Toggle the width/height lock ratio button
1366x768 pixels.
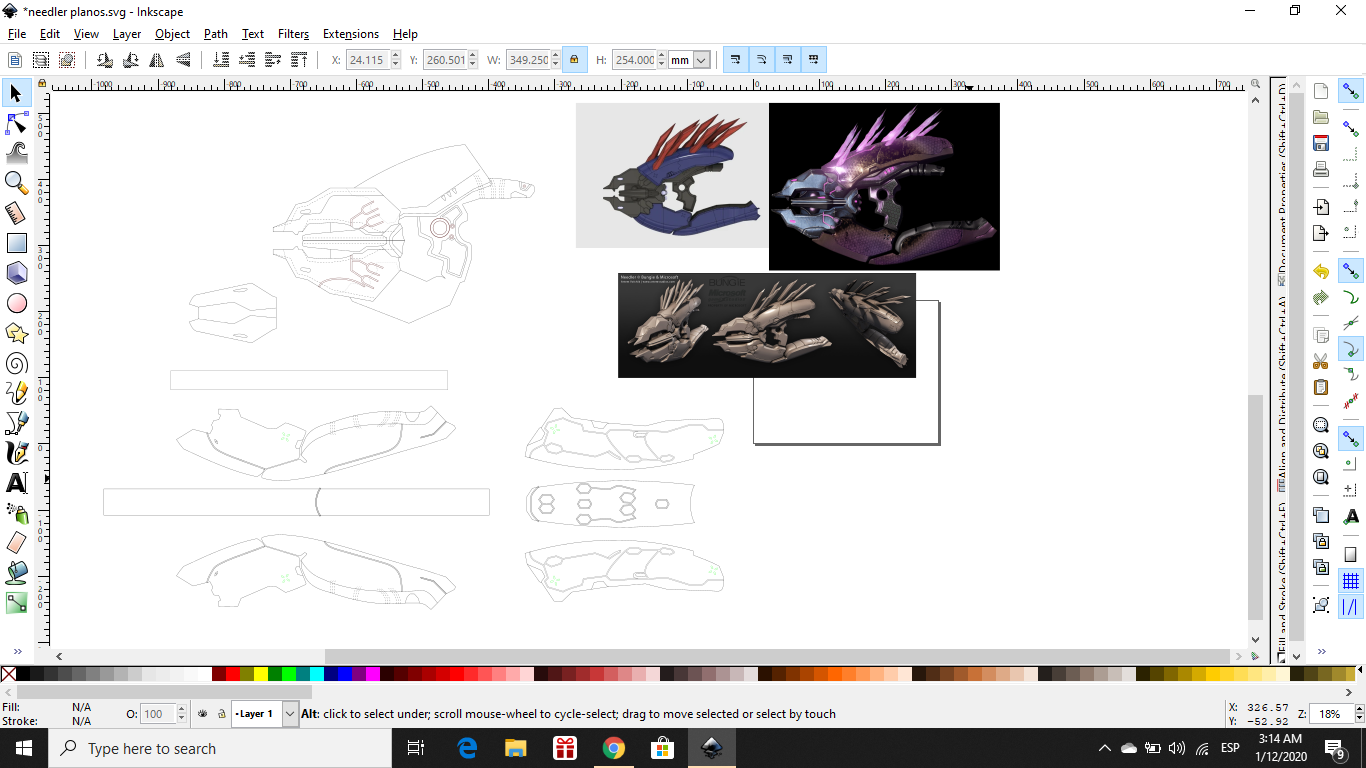click(574, 60)
